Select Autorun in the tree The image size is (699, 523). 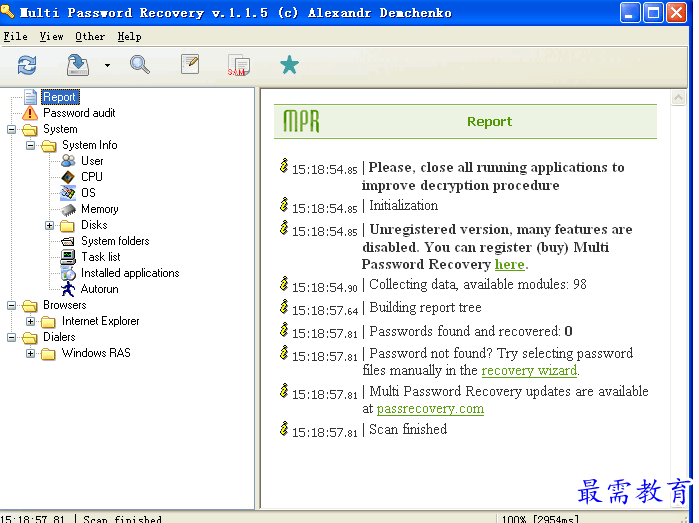(x=100, y=289)
